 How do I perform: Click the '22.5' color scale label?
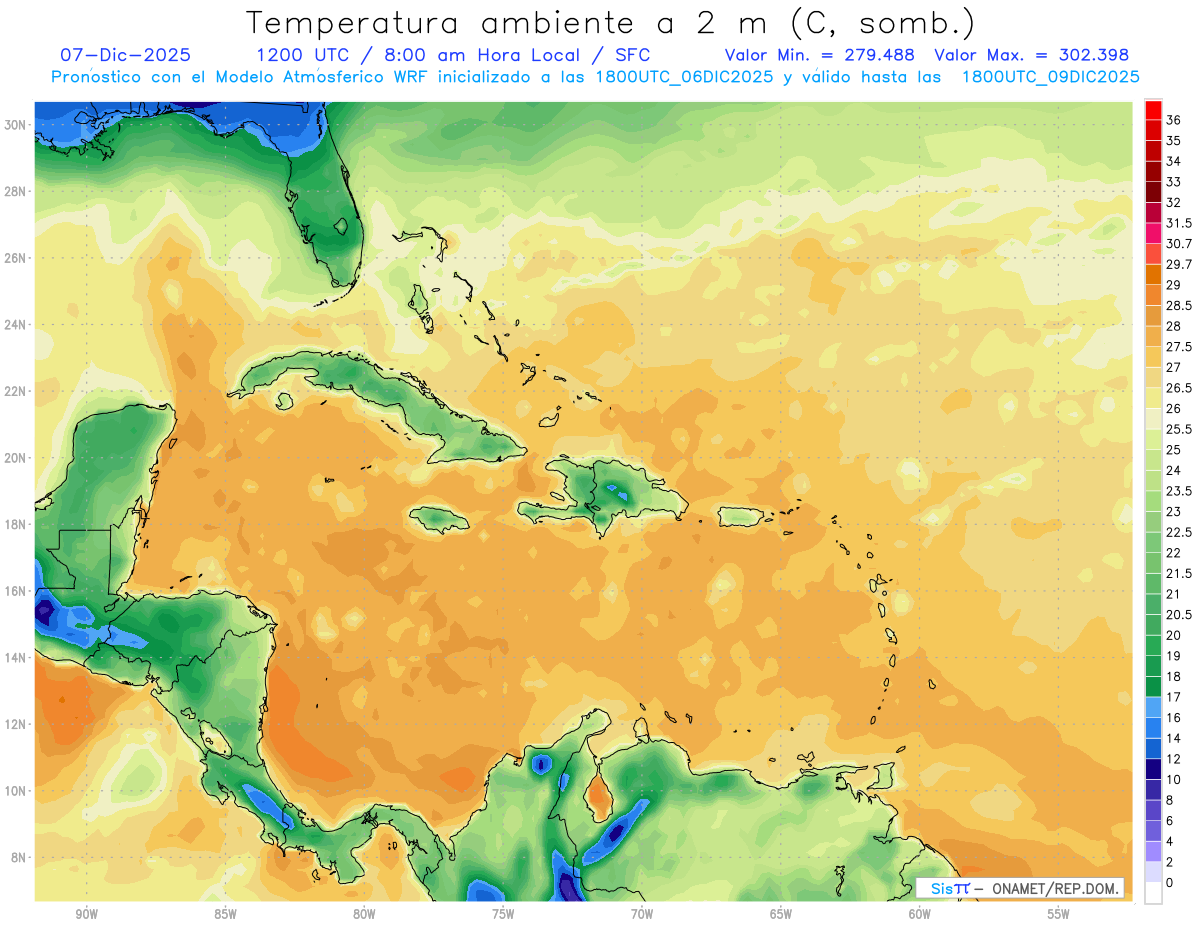[x=1179, y=532]
